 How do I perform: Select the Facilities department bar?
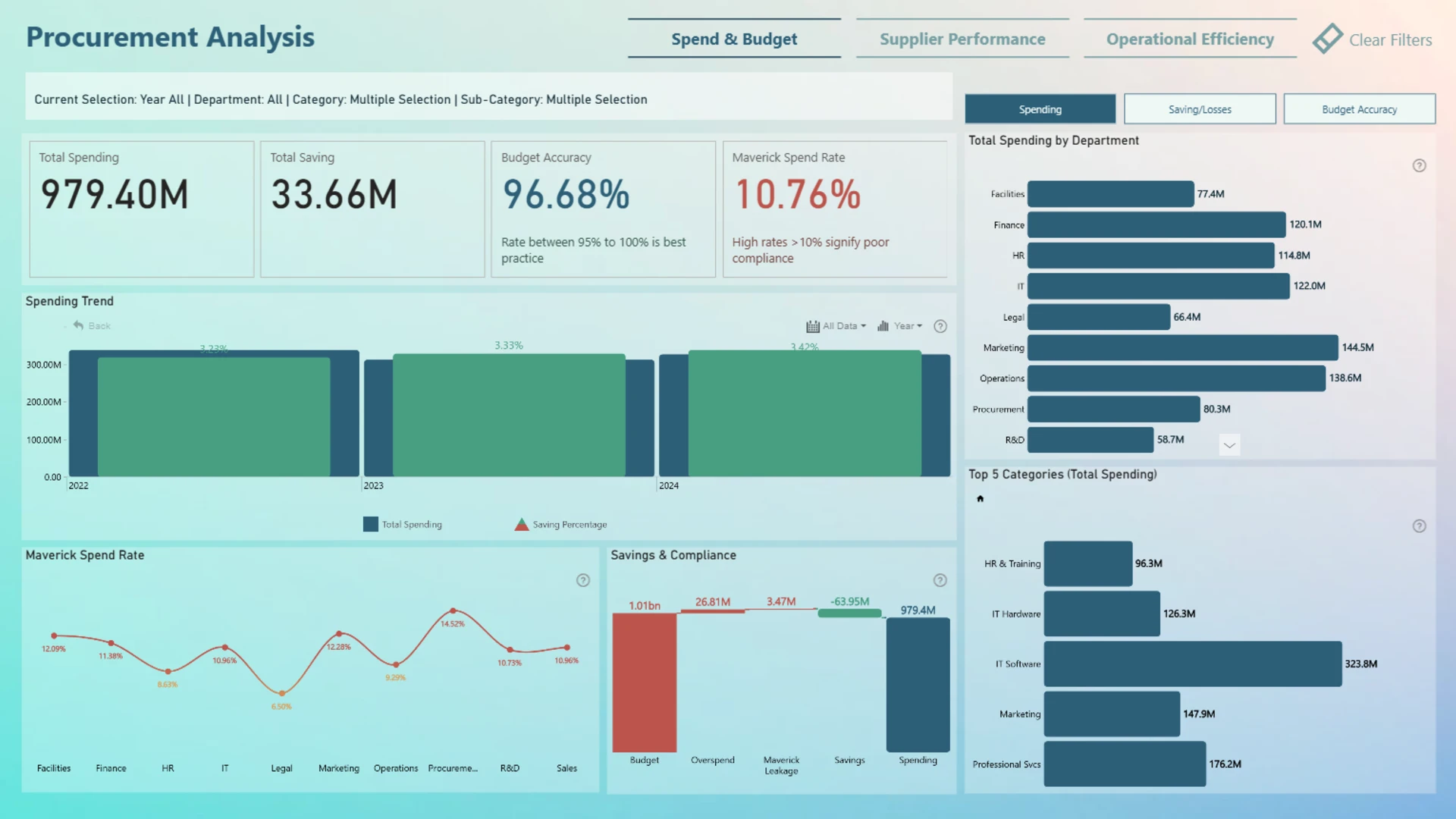1110,194
